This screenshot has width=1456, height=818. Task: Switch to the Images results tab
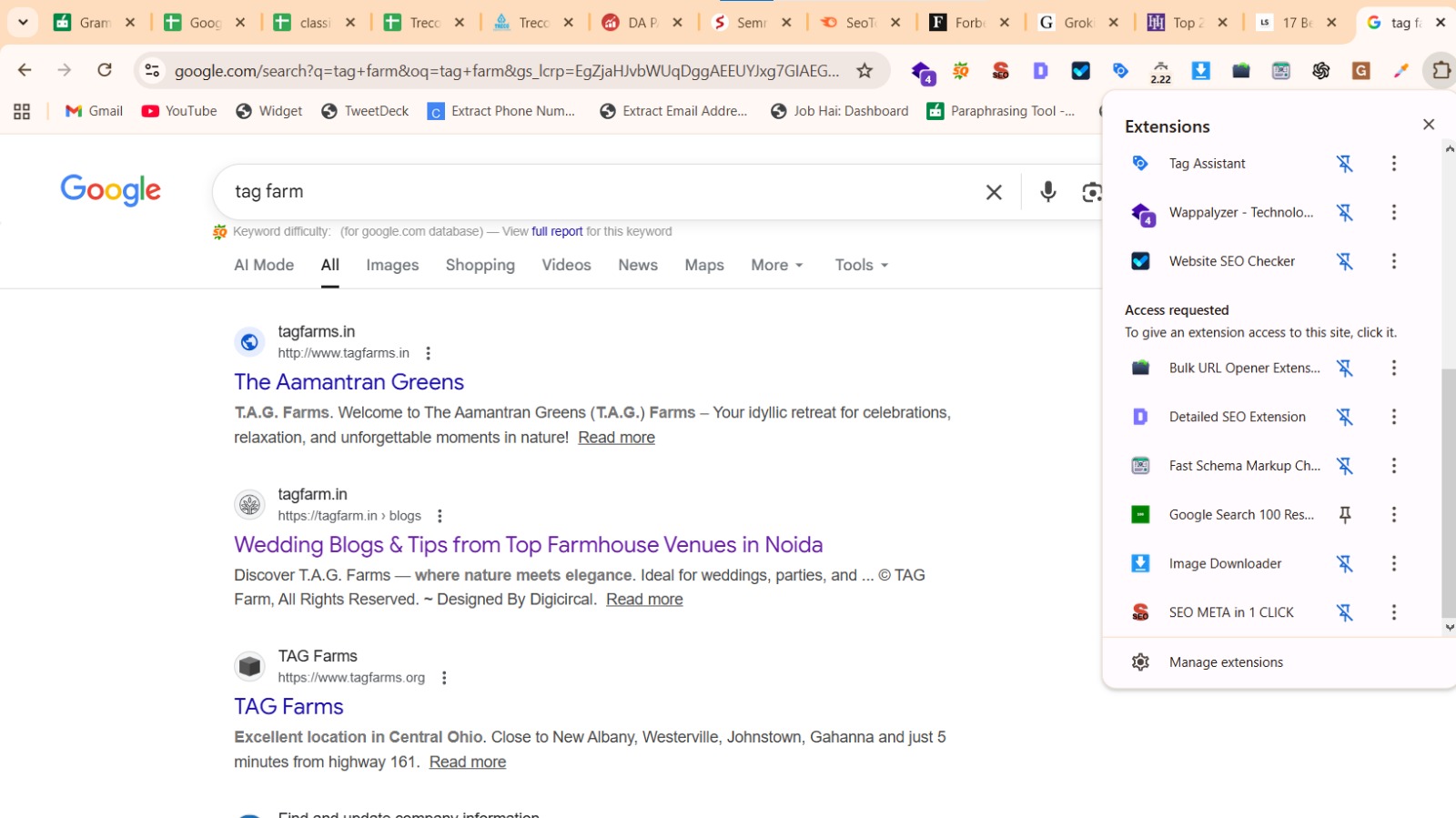click(x=392, y=265)
